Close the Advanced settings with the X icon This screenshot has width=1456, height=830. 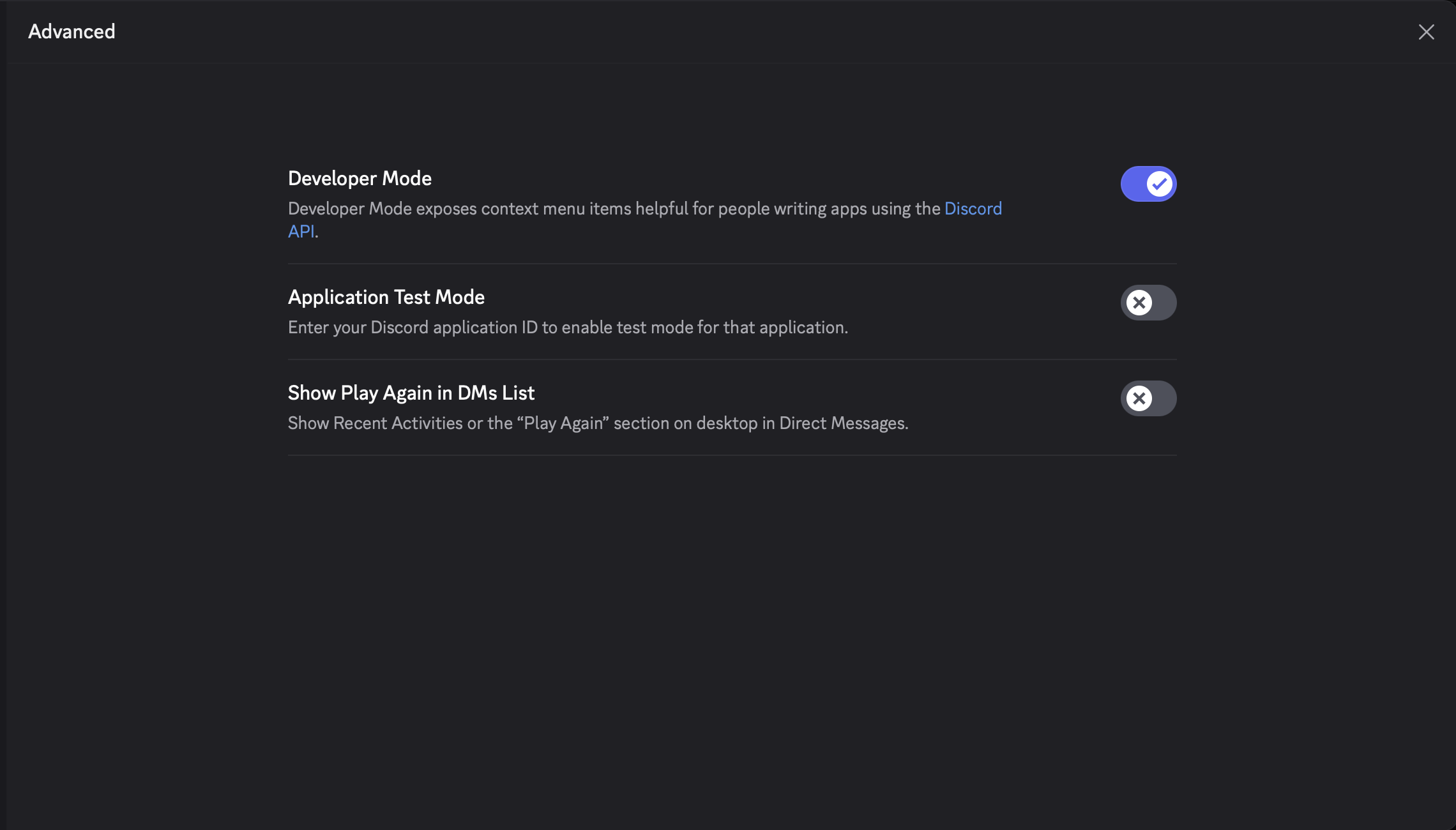1426,32
